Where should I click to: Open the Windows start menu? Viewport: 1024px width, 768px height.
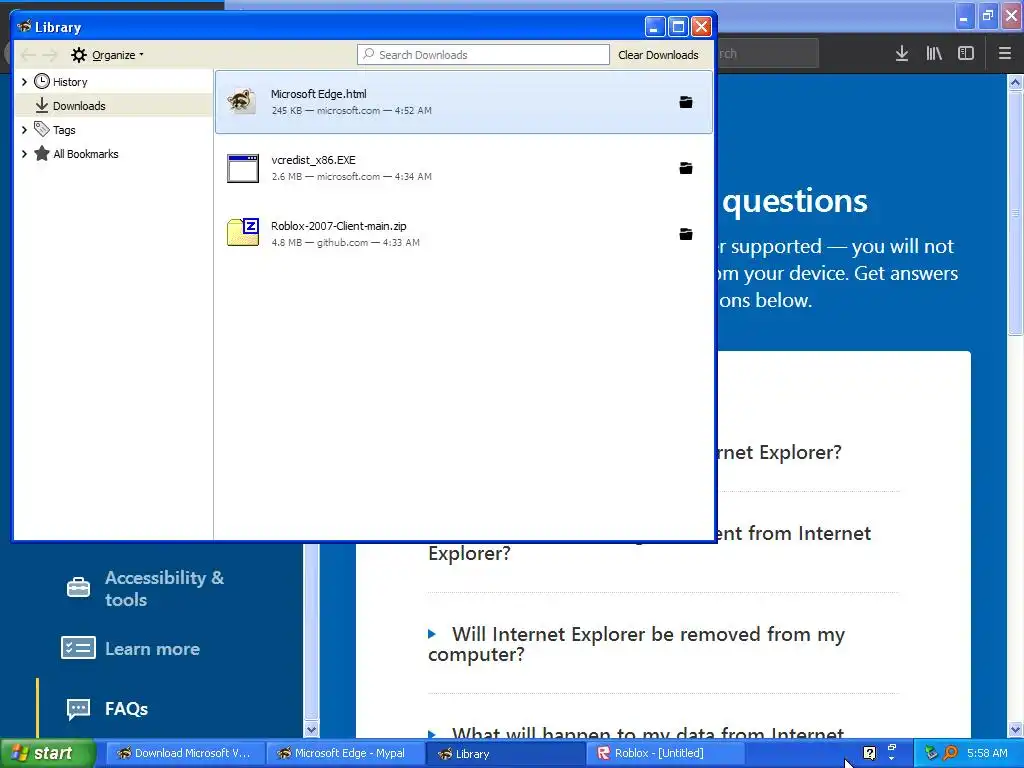point(47,753)
